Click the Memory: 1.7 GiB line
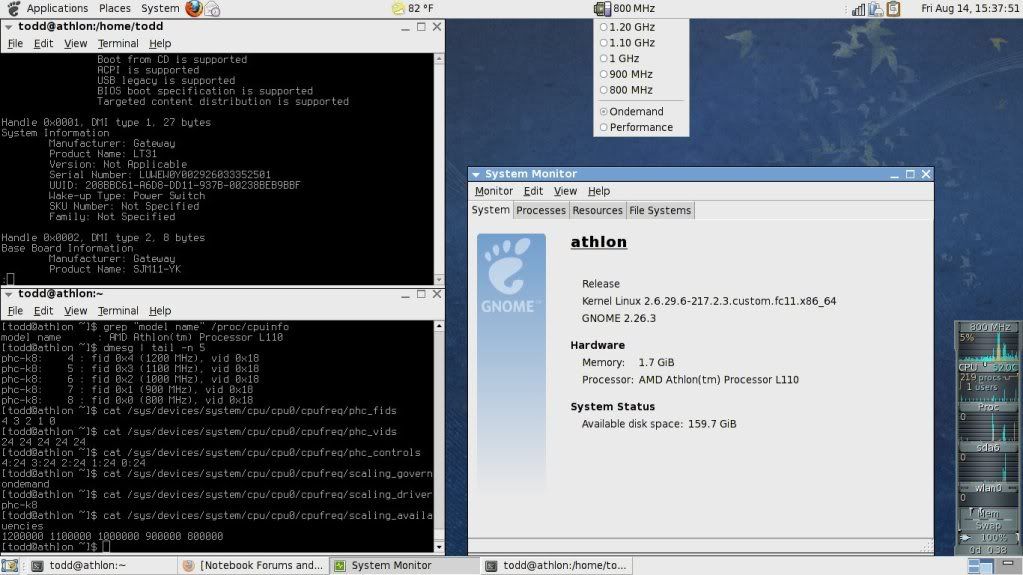The width and height of the screenshot is (1023, 575). tap(628, 362)
